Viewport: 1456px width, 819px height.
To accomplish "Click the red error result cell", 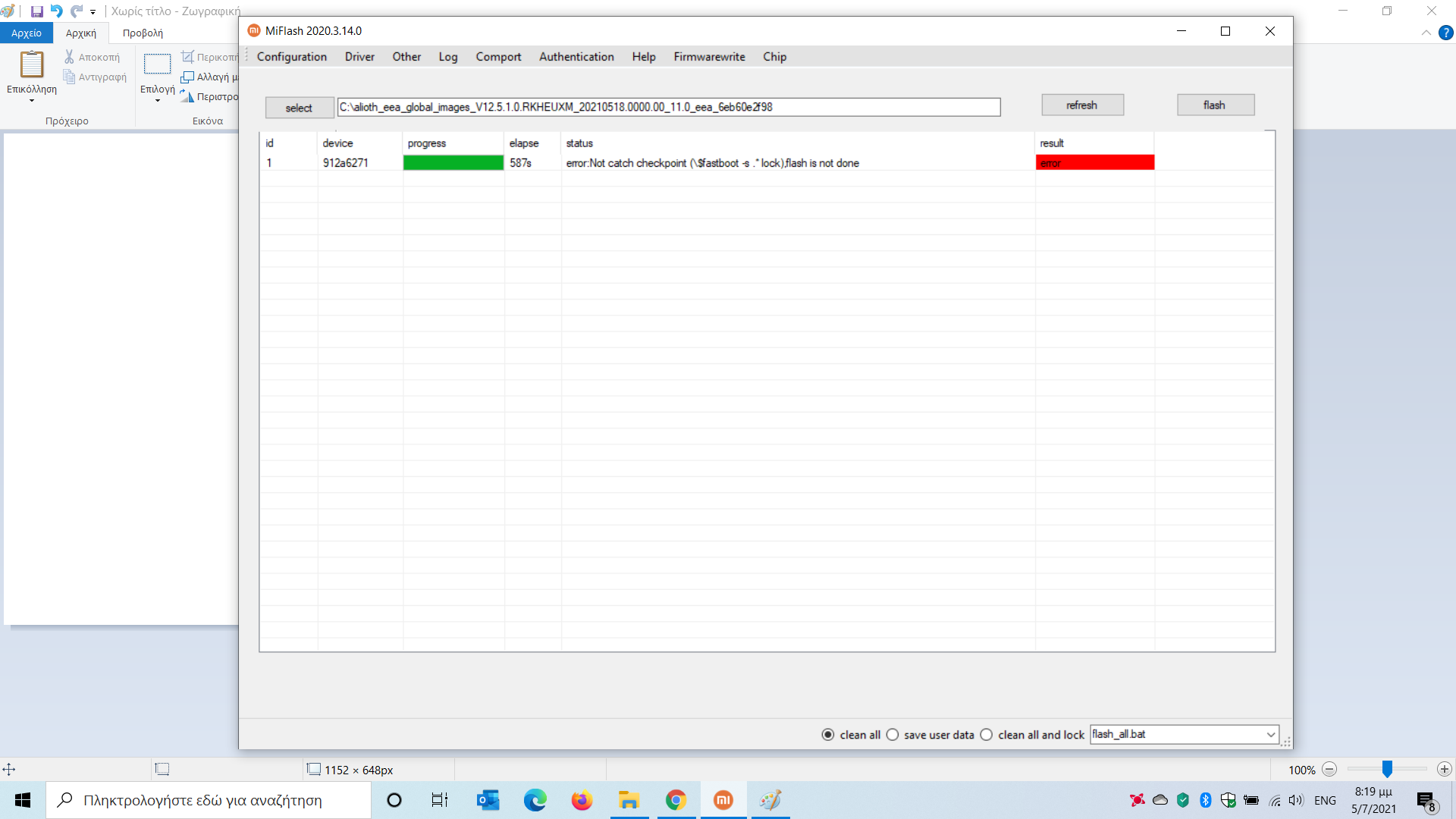I will (x=1095, y=162).
